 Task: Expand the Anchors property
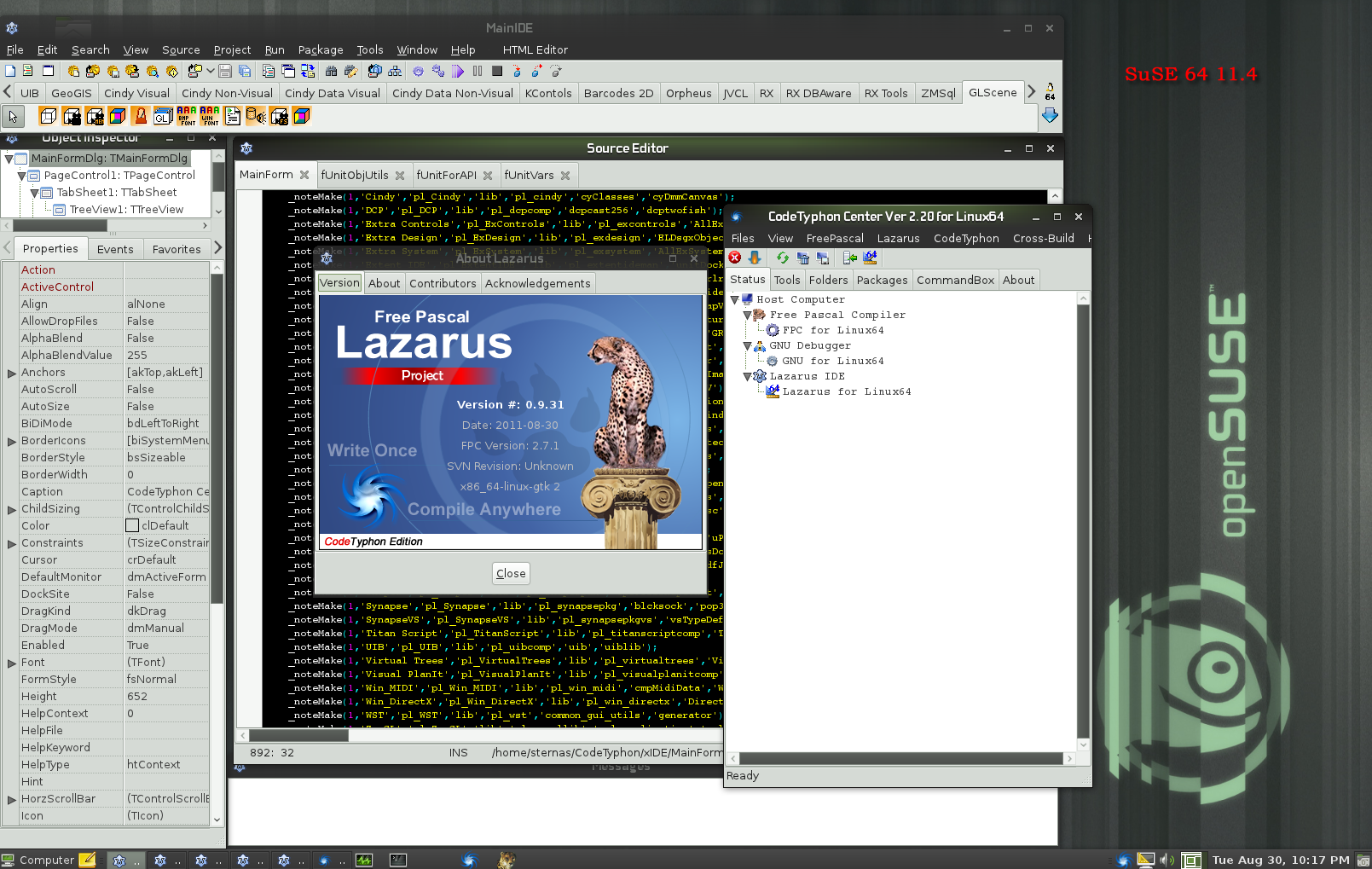coord(12,373)
